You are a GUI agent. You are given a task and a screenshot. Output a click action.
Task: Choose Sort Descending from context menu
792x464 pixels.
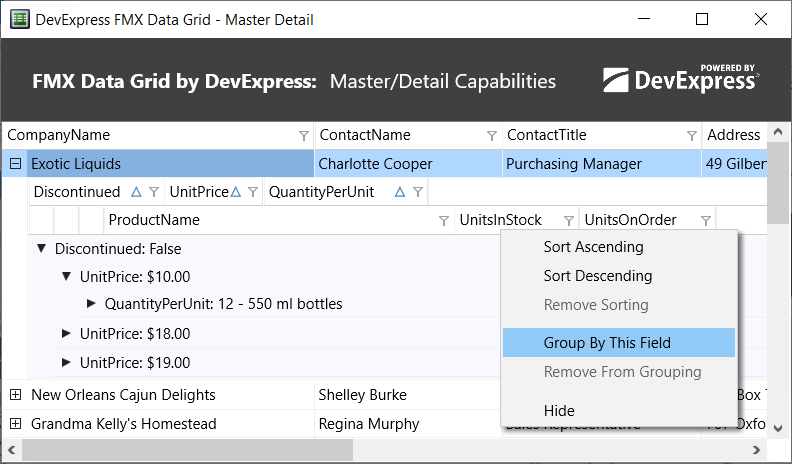point(619,276)
